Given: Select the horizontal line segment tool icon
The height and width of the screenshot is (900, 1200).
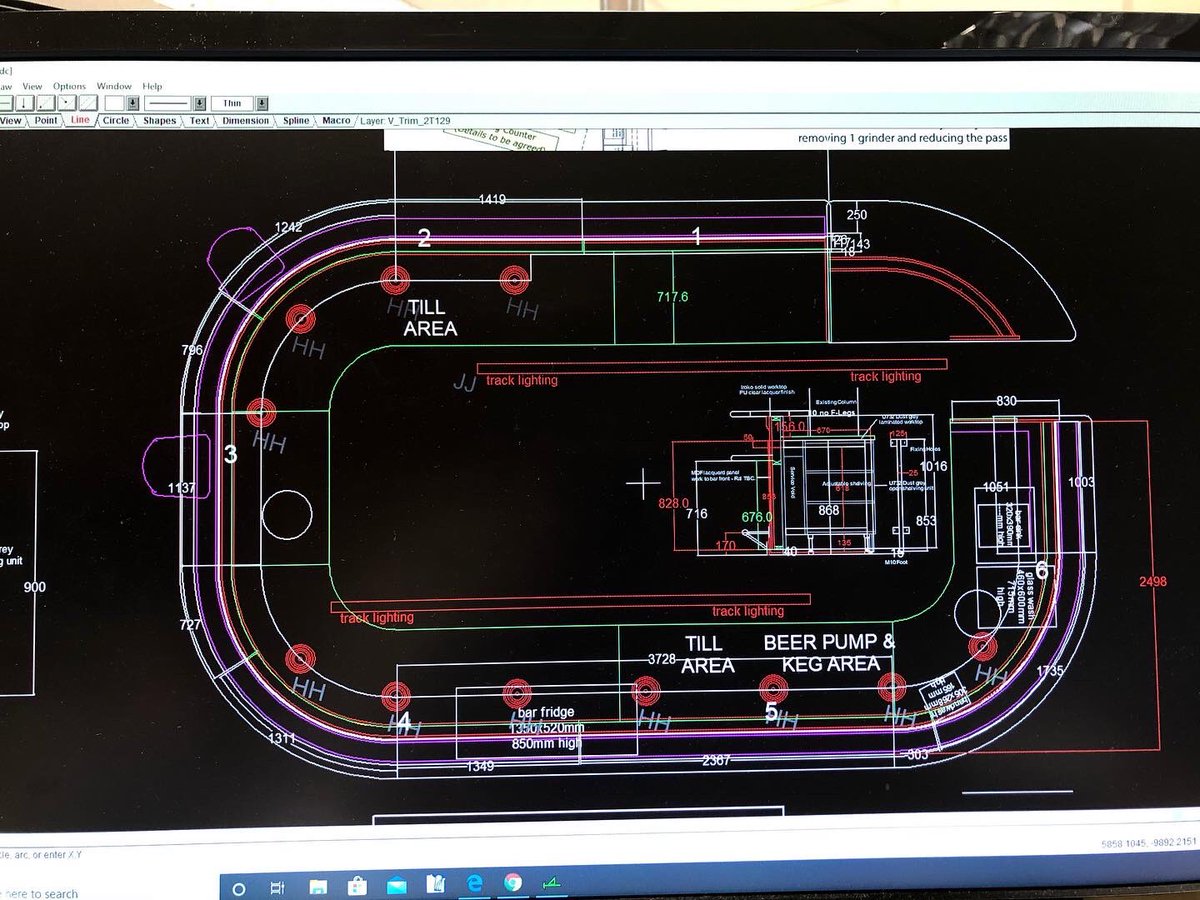Looking at the screenshot, I should point(4,102).
